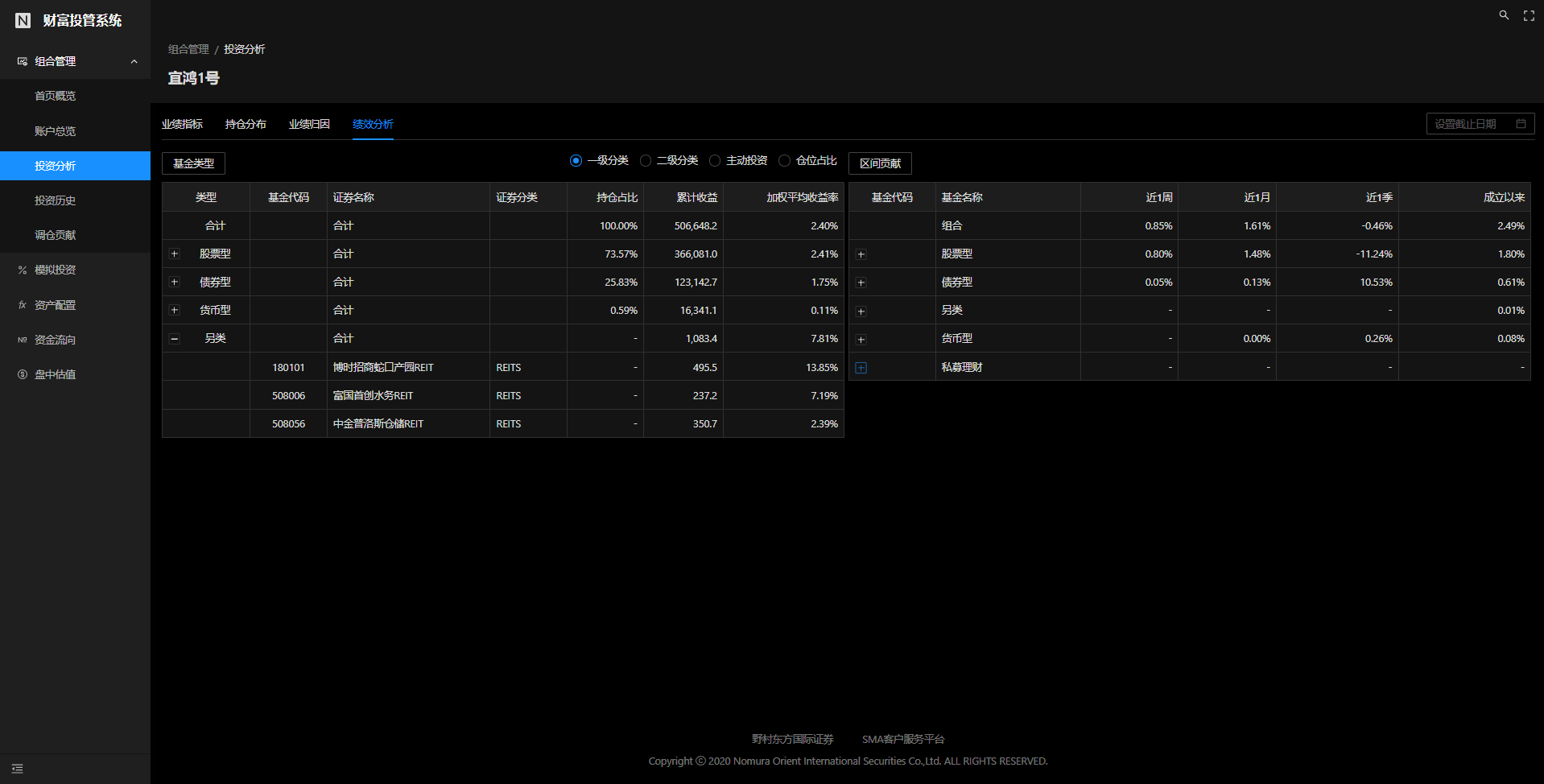Click 组合管理 breadcrumb link
The width and height of the screenshot is (1544, 784).
(188, 49)
